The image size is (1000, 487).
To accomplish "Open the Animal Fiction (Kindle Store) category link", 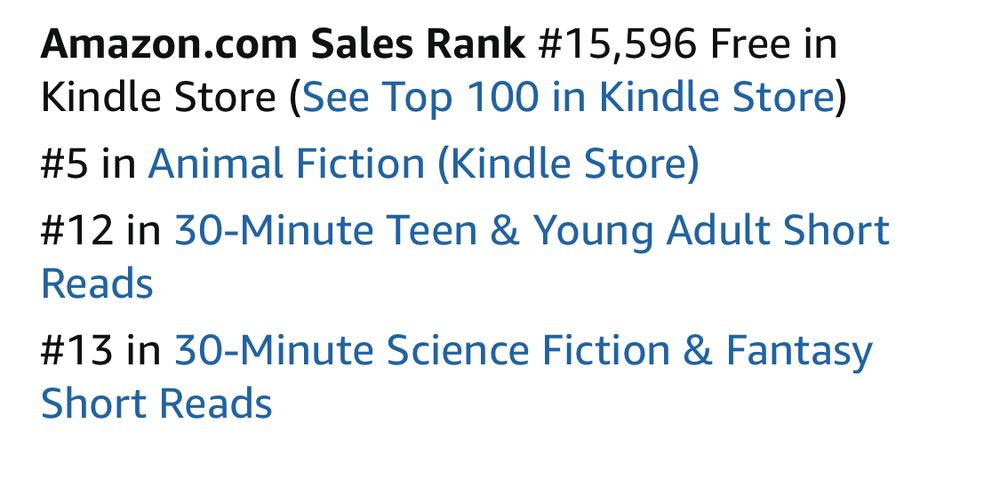I will 423,164.
